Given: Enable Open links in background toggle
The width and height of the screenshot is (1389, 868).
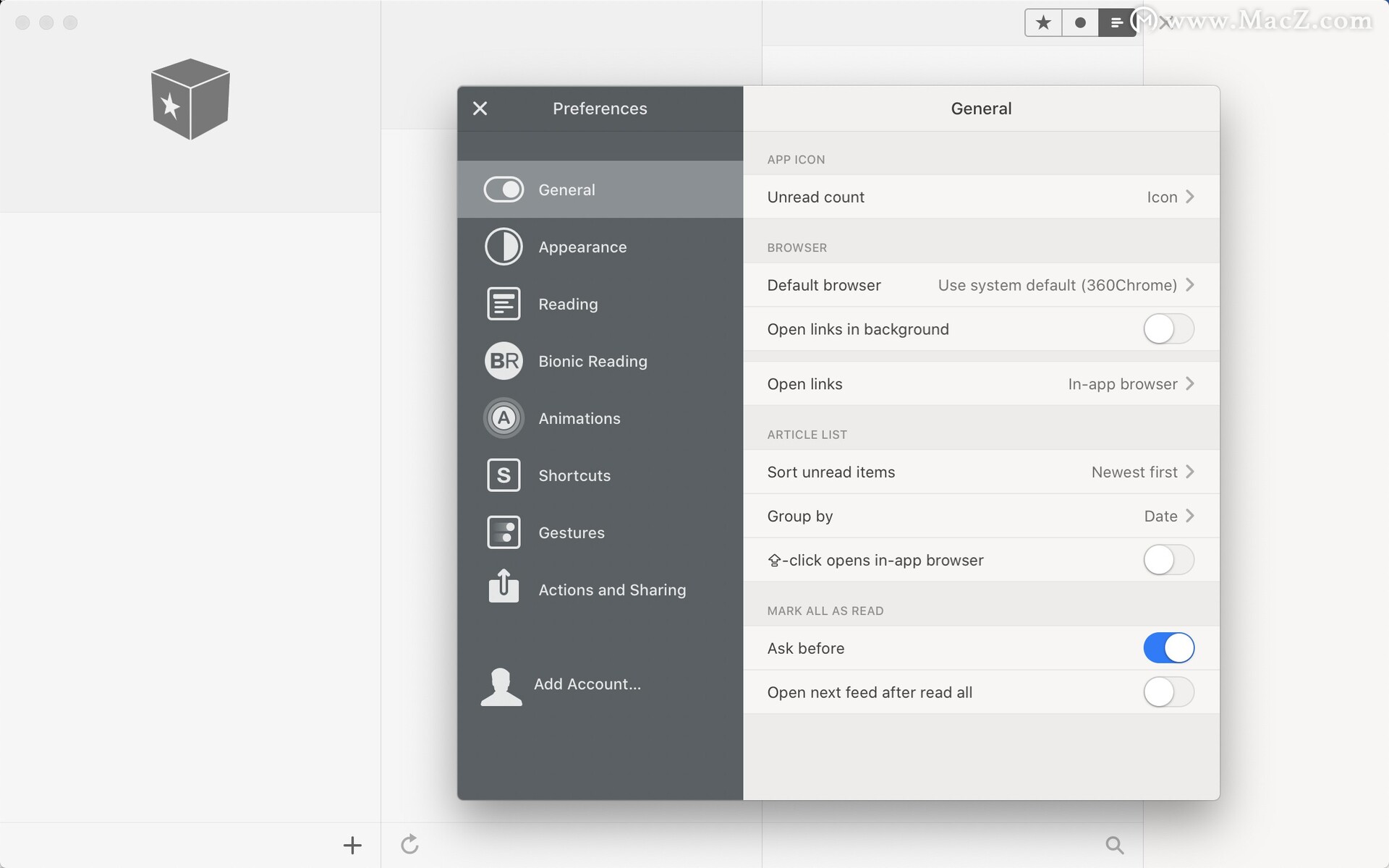Looking at the screenshot, I should point(1168,329).
